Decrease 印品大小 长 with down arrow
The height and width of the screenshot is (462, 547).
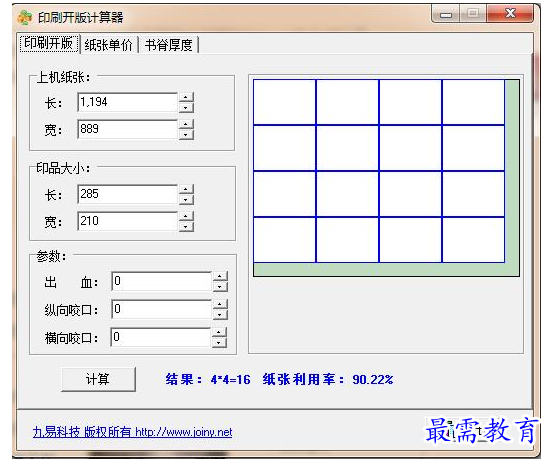coord(186,199)
